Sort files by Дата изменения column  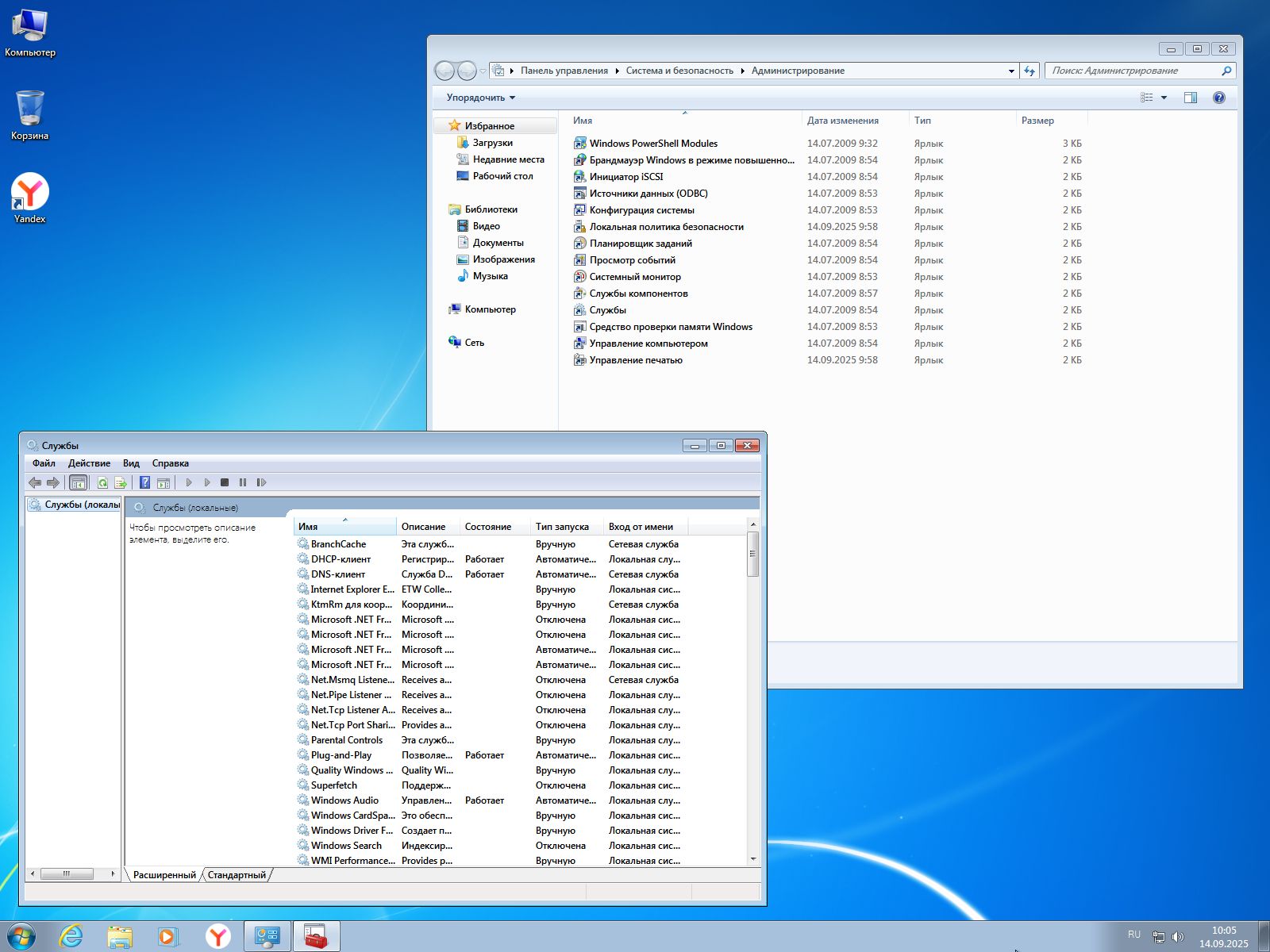point(855,121)
